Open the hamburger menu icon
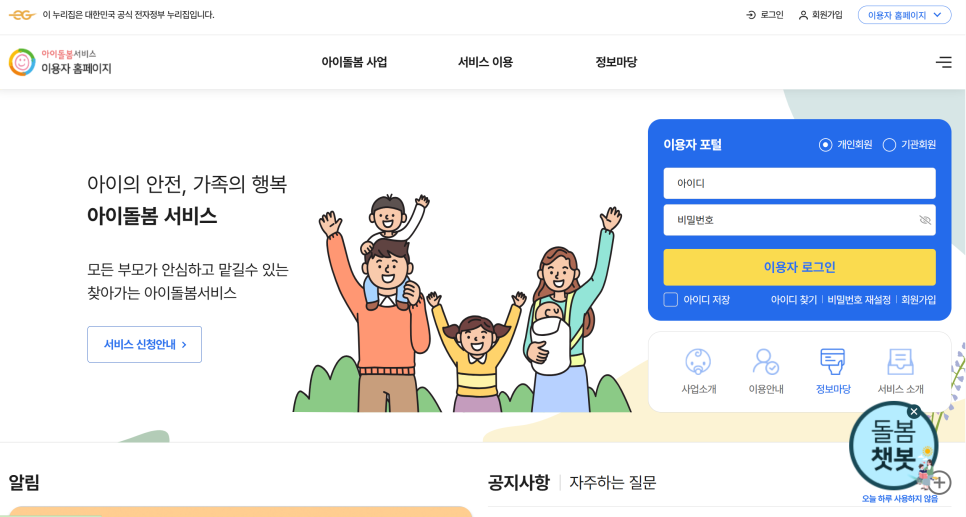This screenshot has width=966, height=517. (943, 62)
